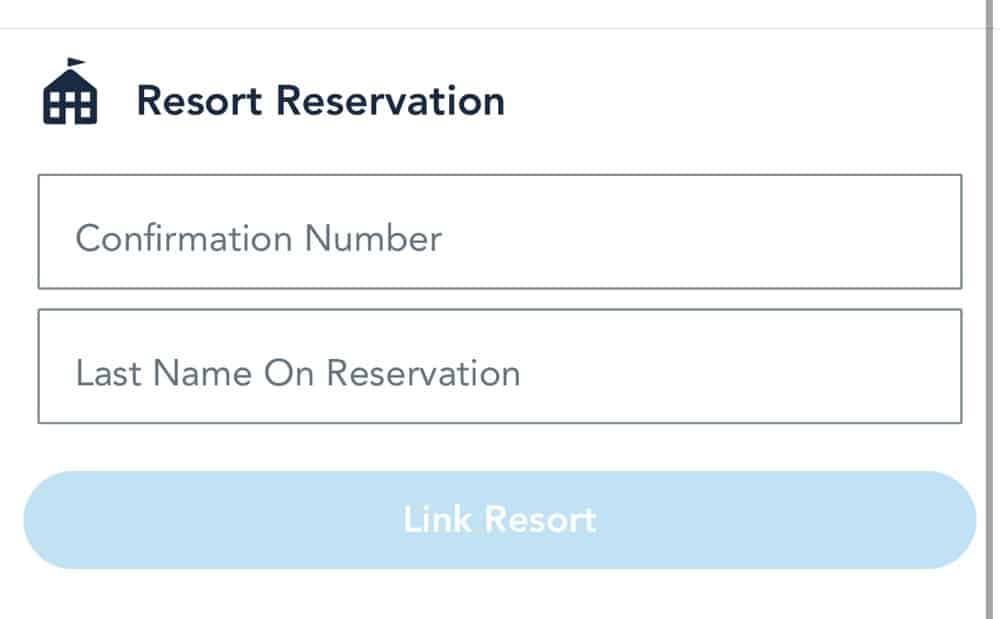This screenshot has height=619, width=1000.
Task: Submit the reservation using Link Resort
Action: [x=500, y=520]
